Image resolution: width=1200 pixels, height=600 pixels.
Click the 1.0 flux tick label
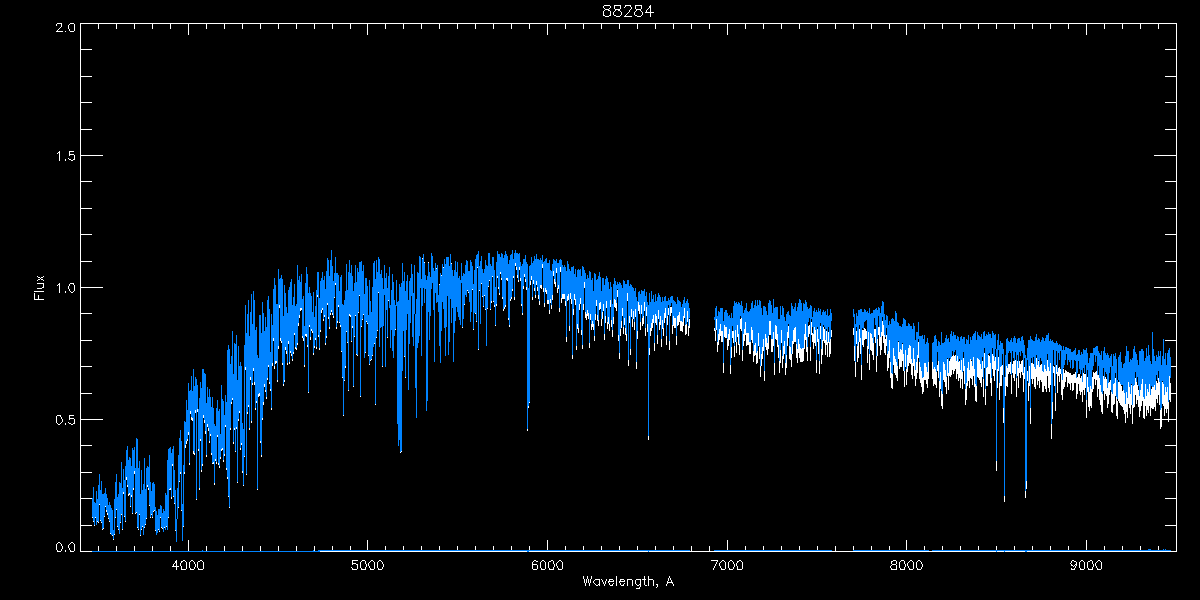coord(66,288)
